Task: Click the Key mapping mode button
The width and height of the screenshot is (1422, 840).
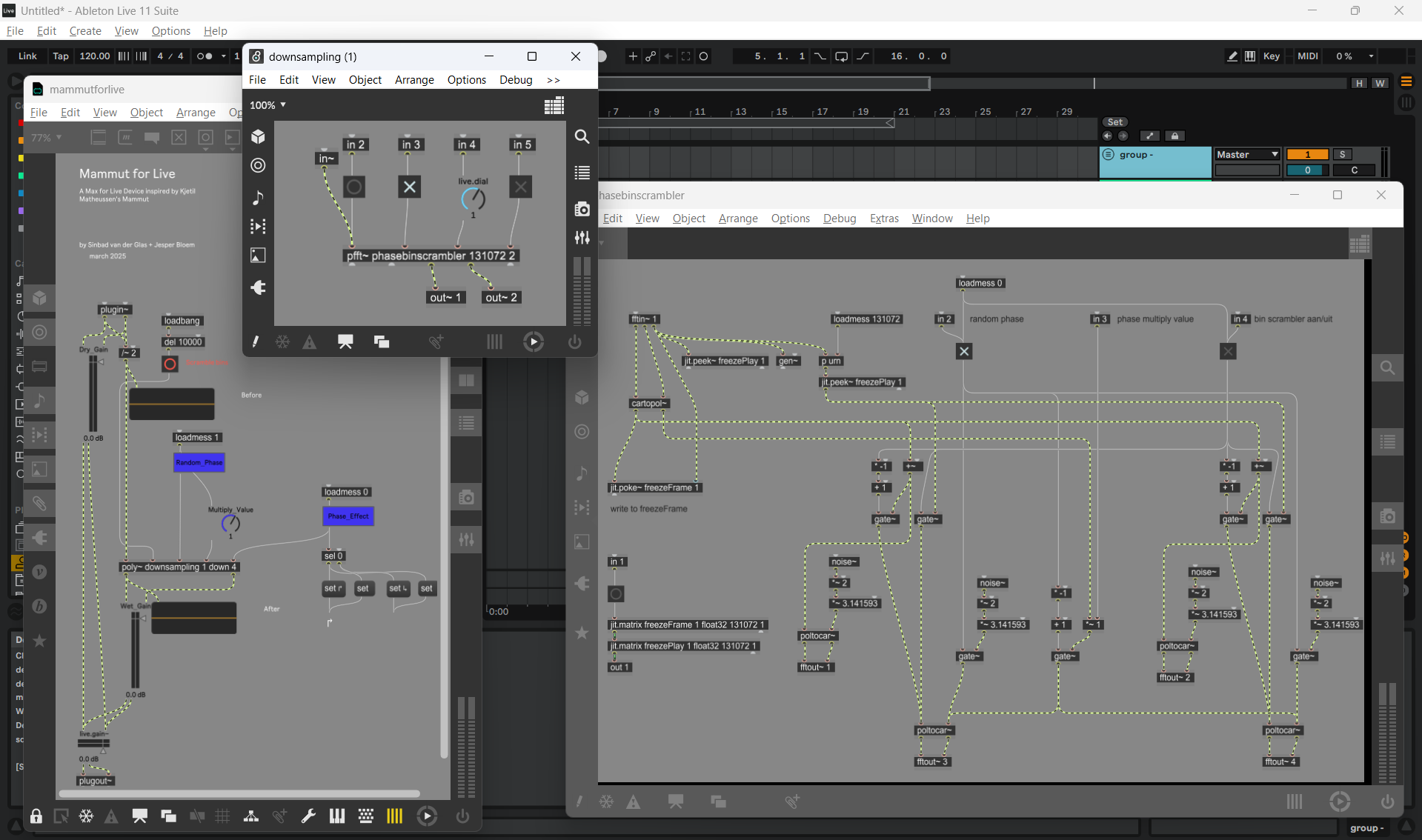Action: pyautogui.click(x=1272, y=56)
